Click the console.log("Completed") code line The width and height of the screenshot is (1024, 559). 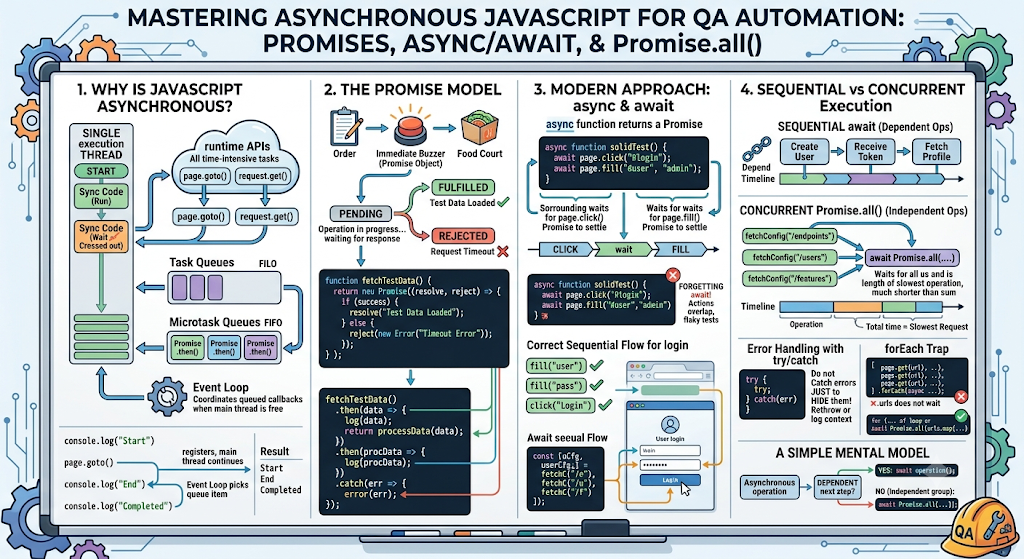[118, 505]
